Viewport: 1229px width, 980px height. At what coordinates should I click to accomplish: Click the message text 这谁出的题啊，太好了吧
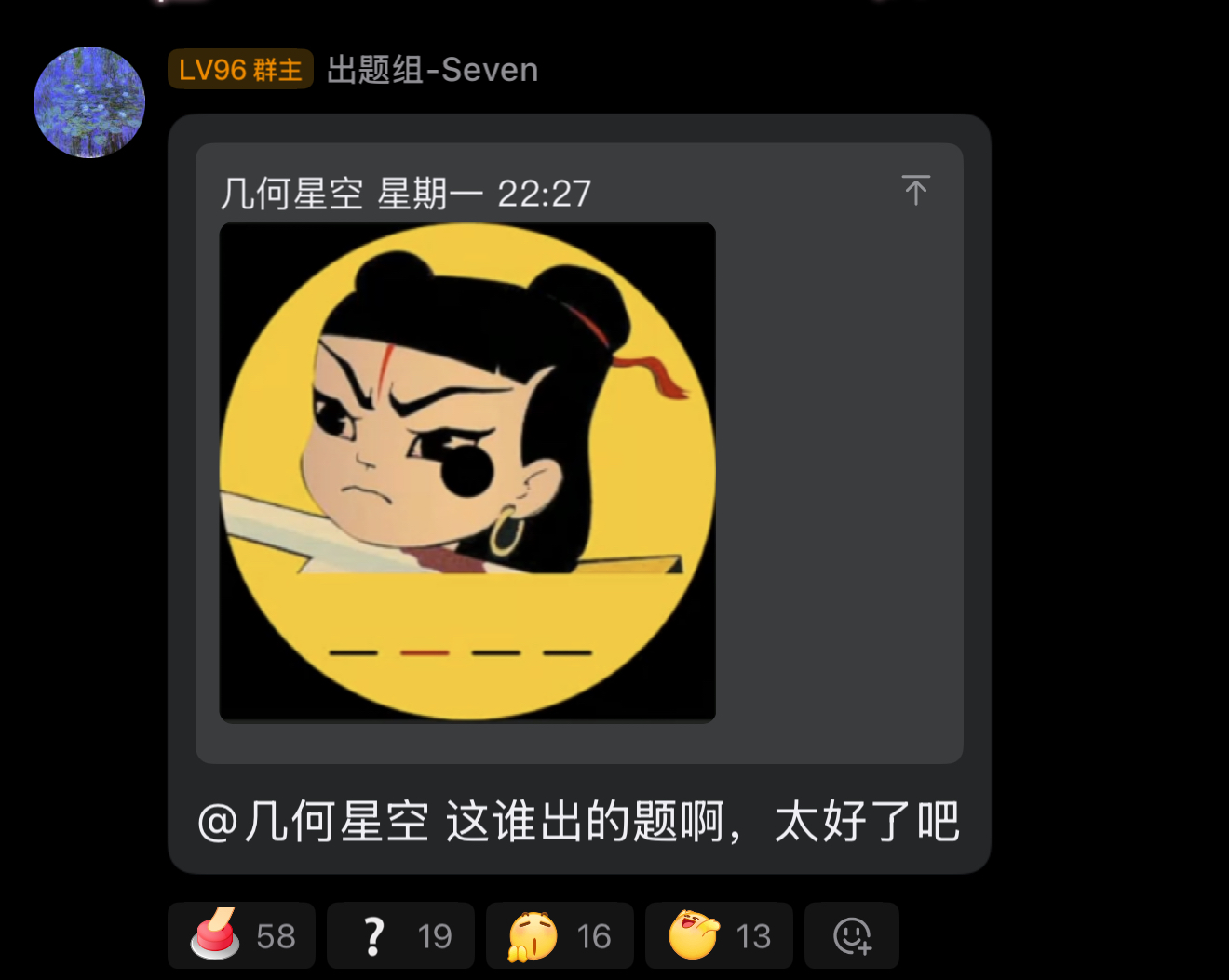702,822
